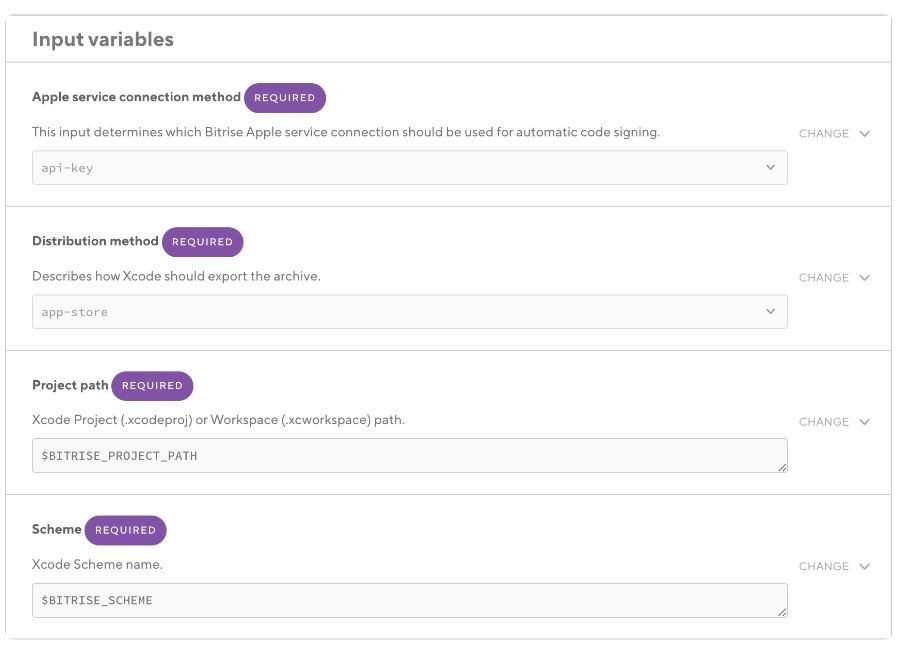Click the chevron beside Scheme CHANGE
Image resolution: width=902 pixels, height=652 pixels.
(x=865, y=566)
